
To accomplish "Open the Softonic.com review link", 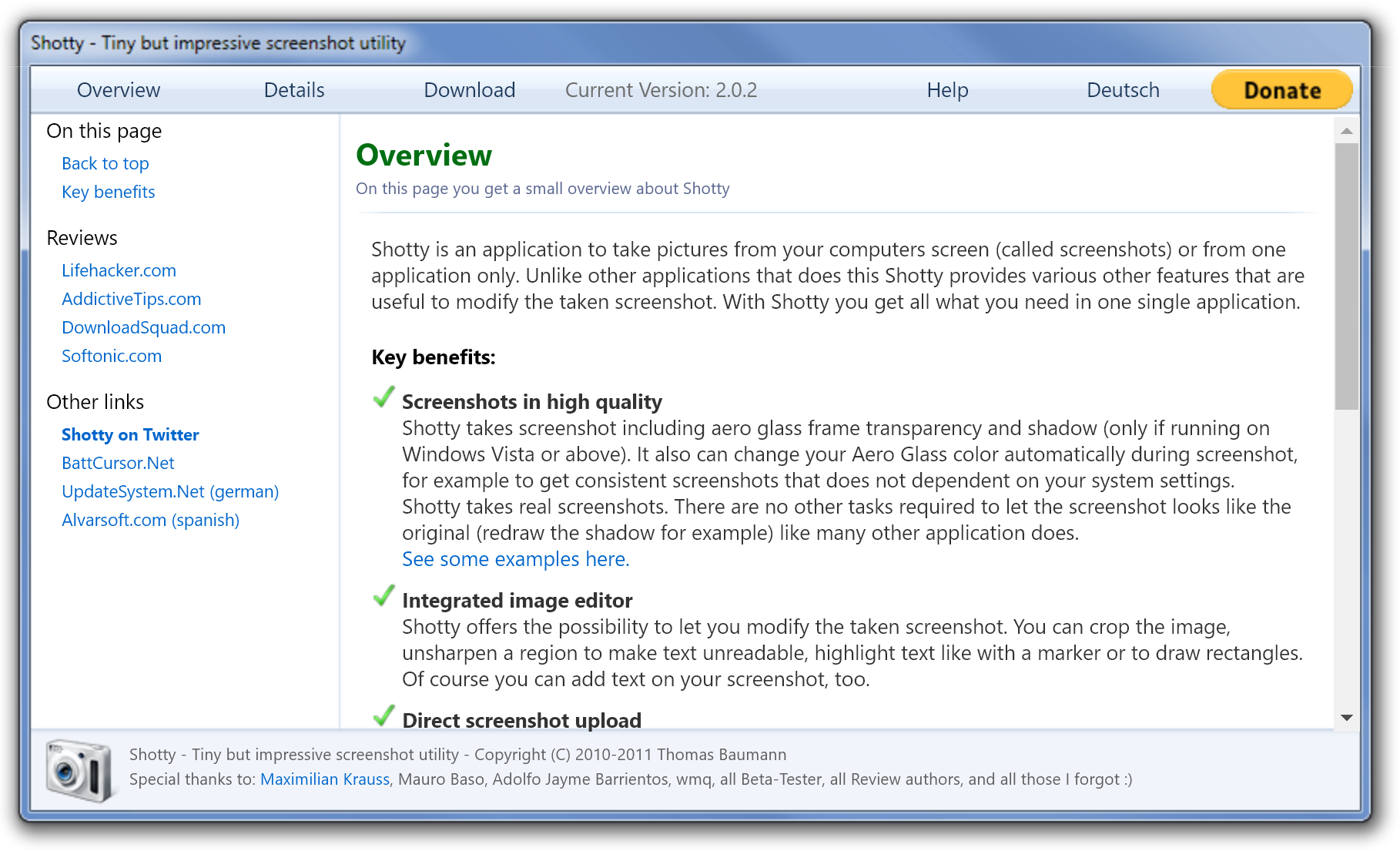I will coord(112,356).
